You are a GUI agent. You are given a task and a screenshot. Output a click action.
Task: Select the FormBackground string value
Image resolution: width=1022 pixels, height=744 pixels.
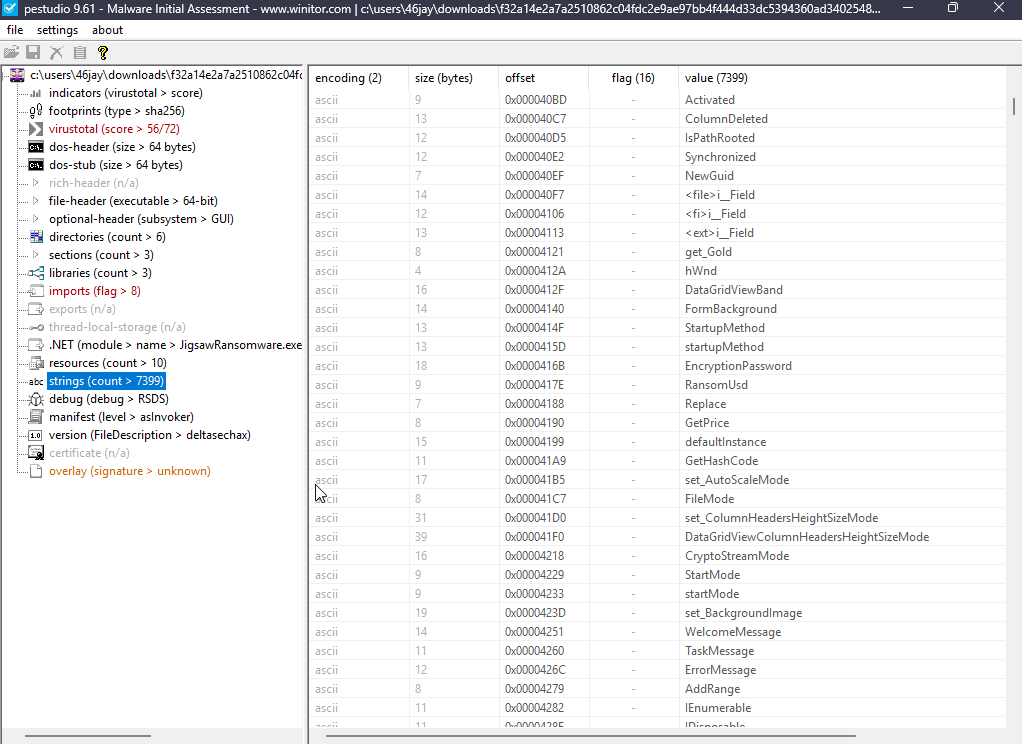pos(731,309)
